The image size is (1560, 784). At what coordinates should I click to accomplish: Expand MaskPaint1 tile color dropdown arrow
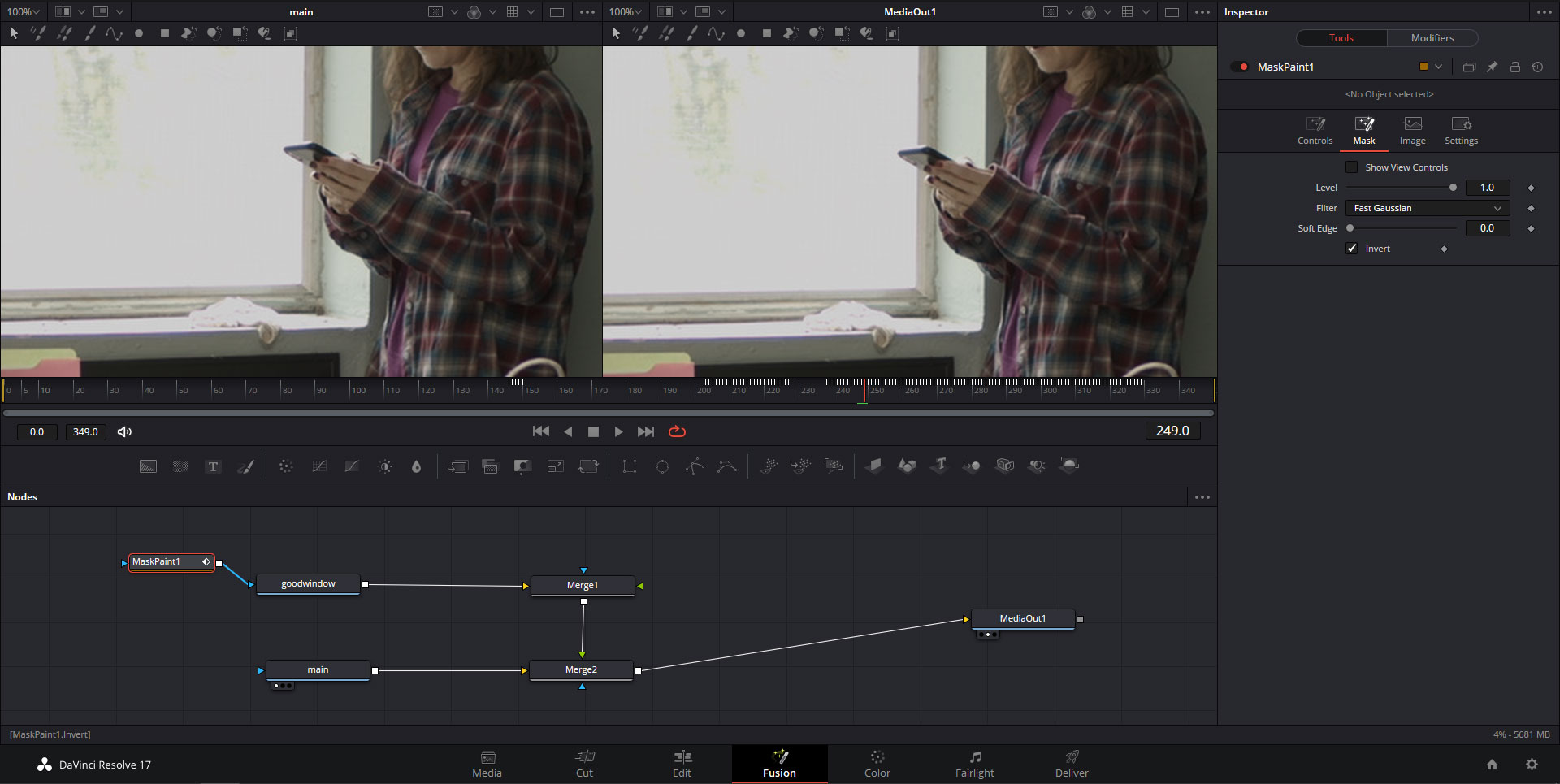point(1439,67)
